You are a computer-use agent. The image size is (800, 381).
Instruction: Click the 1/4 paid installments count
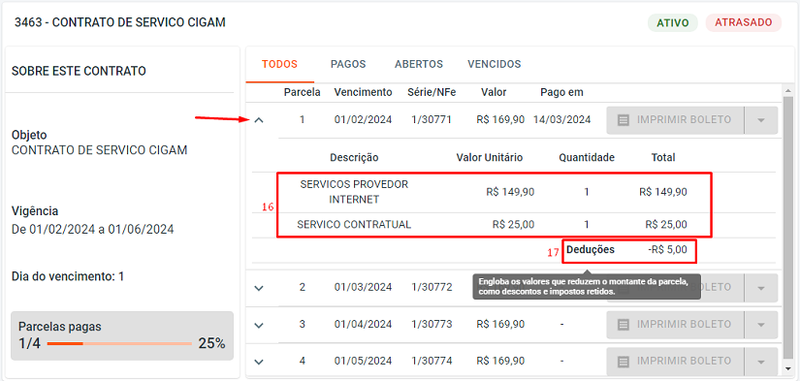pos(29,344)
